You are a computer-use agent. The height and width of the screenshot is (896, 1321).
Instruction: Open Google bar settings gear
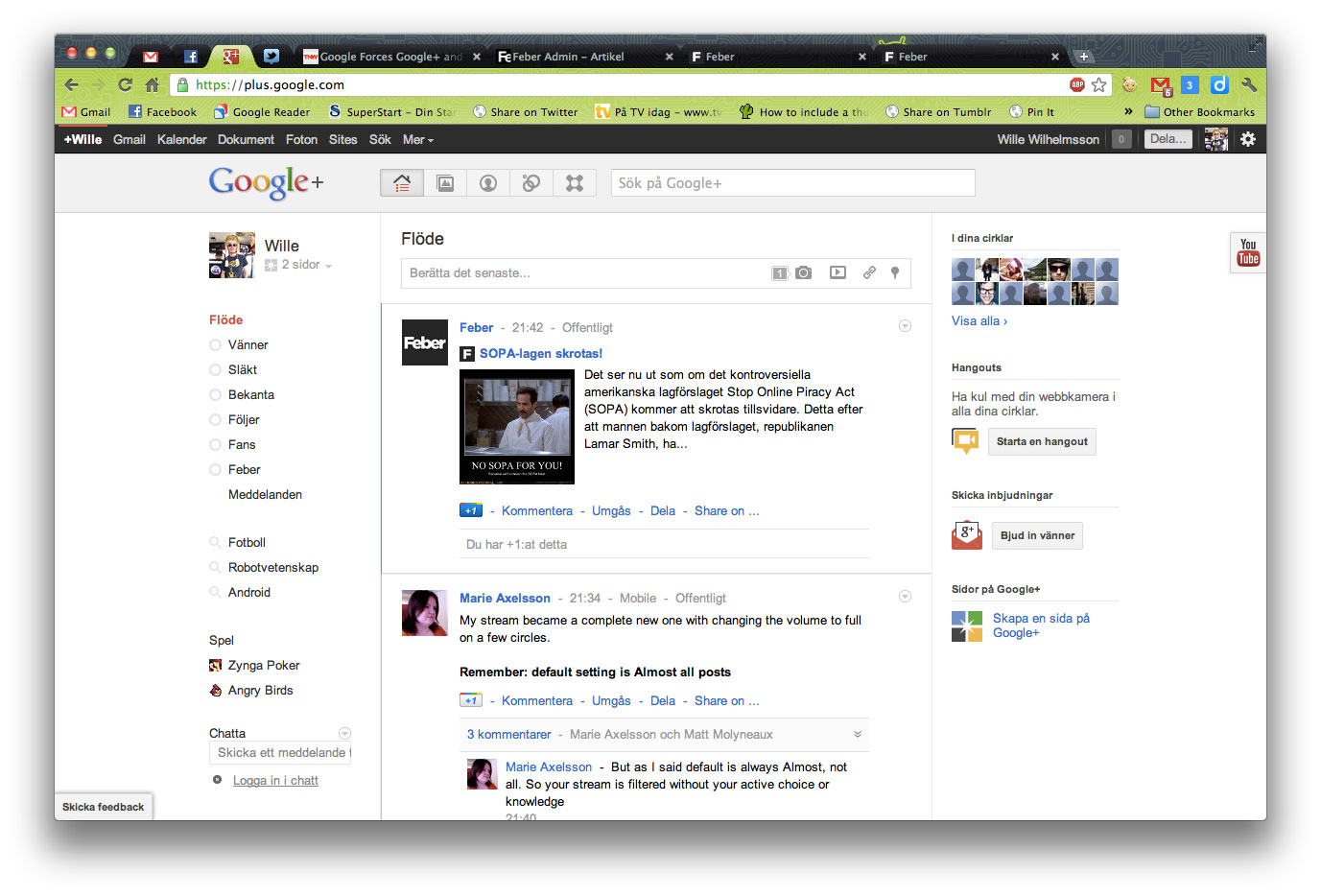pyautogui.click(x=1247, y=139)
